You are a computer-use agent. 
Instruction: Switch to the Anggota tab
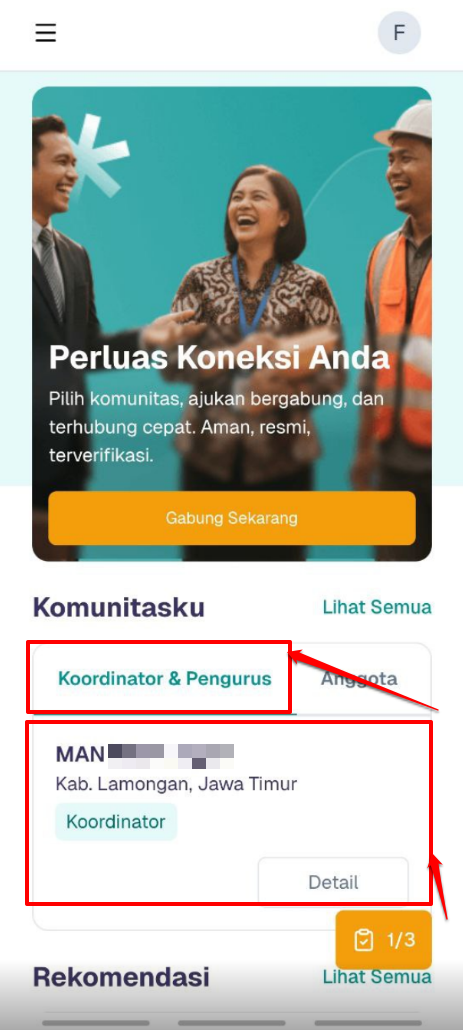pyautogui.click(x=359, y=679)
